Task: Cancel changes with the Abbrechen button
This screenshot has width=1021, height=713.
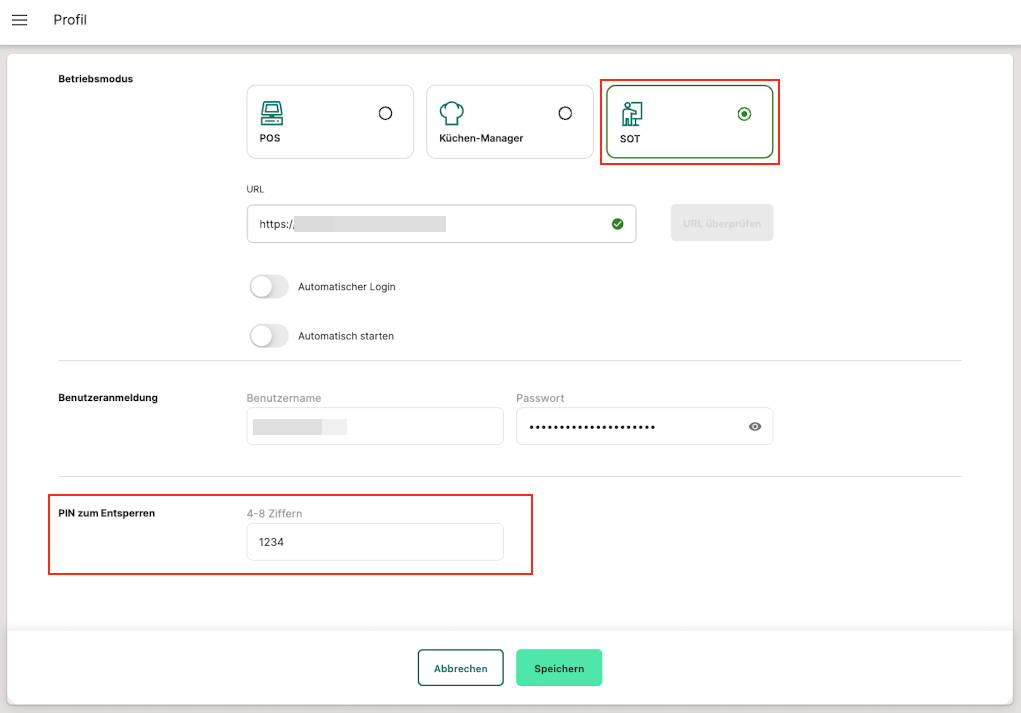Action: 460,668
